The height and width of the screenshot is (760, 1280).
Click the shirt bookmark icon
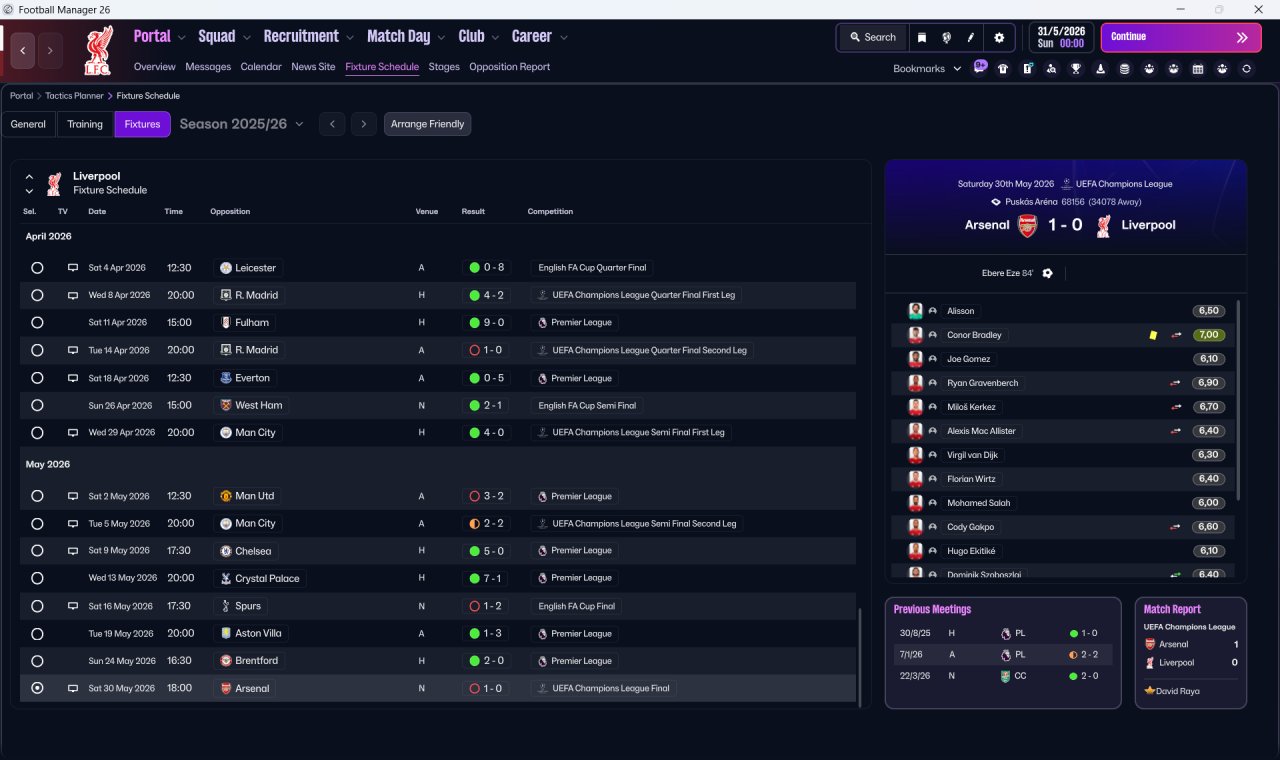[1003, 69]
